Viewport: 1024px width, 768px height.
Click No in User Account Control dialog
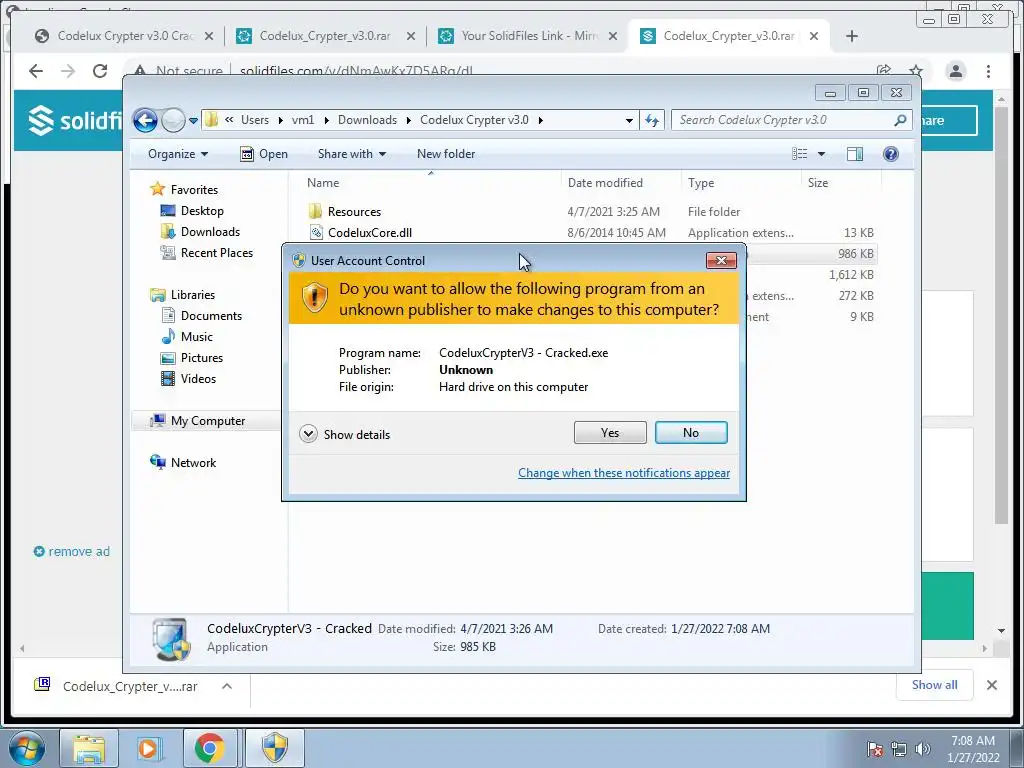(691, 432)
